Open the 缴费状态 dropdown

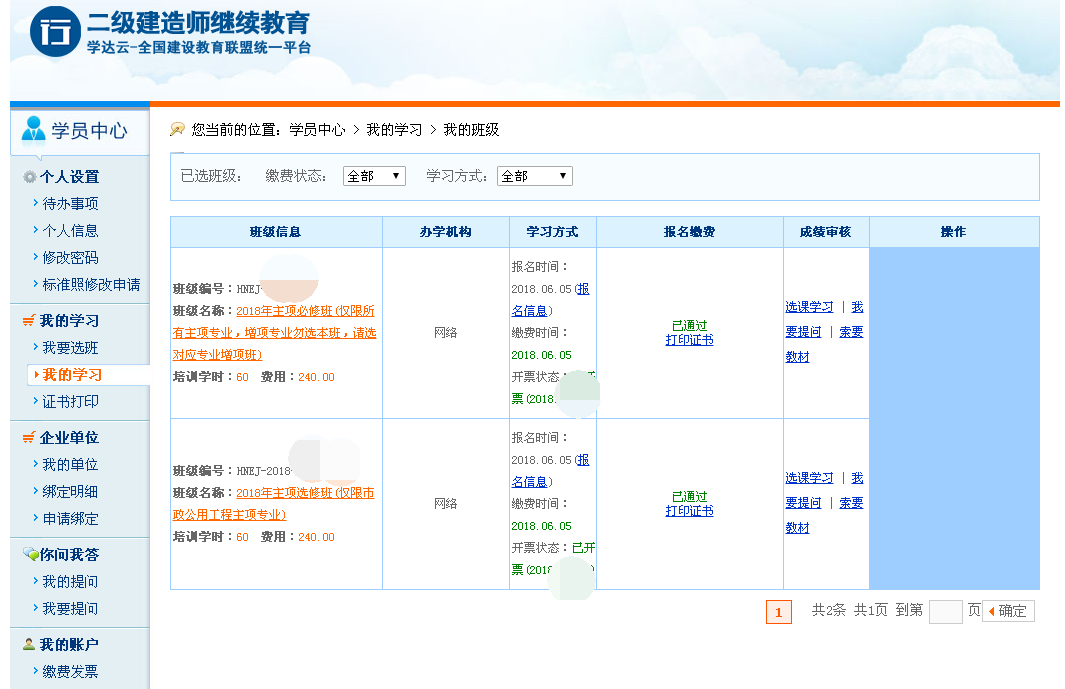point(374,176)
